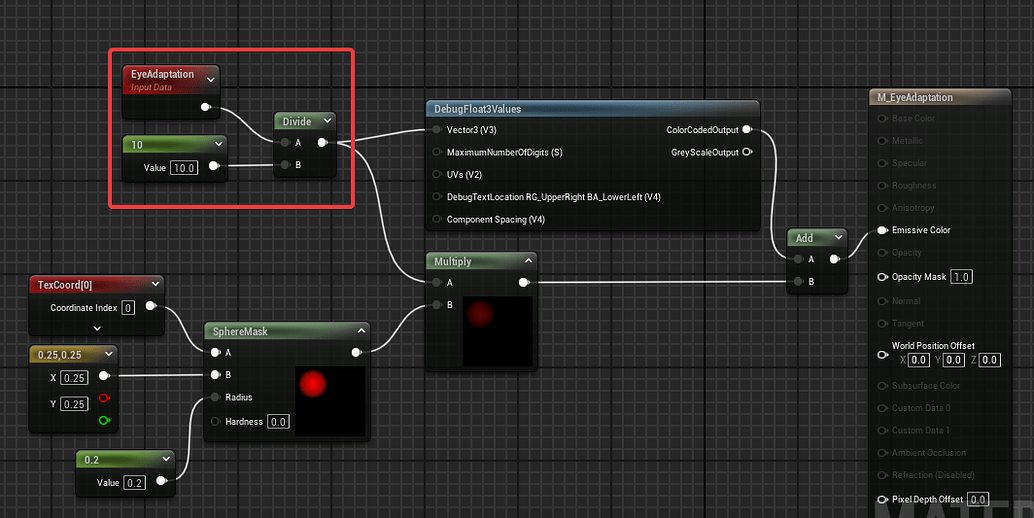Edit World Position Offset Y field
1034x518 pixels.
[x=954, y=360]
